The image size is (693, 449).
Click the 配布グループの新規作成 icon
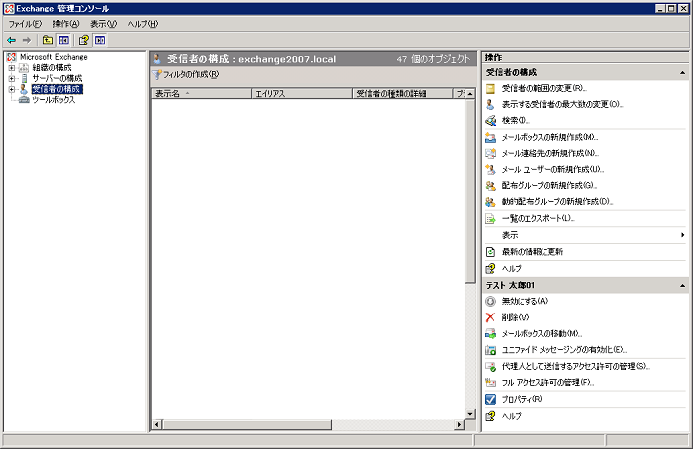[490, 186]
